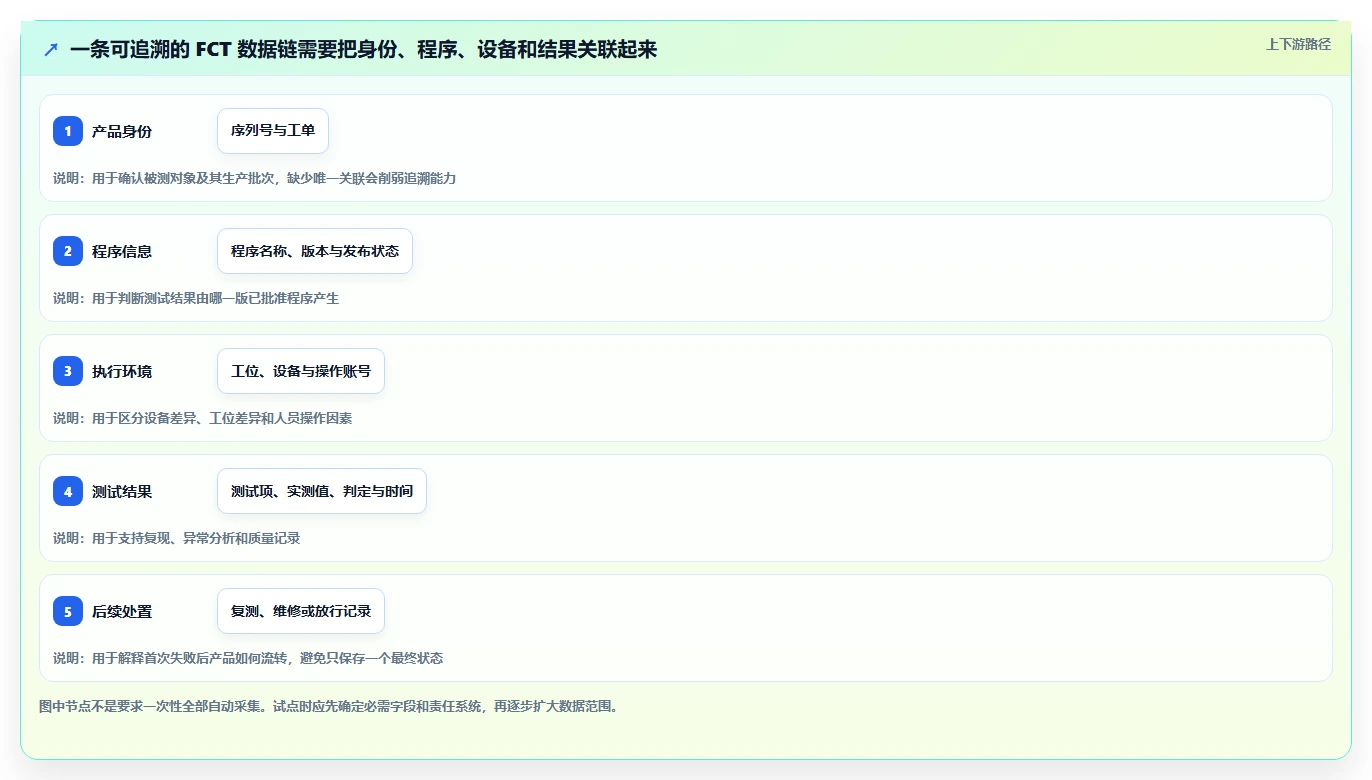Click the 后续处置 node label
1372x780 pixels.
tap(122, 611)
